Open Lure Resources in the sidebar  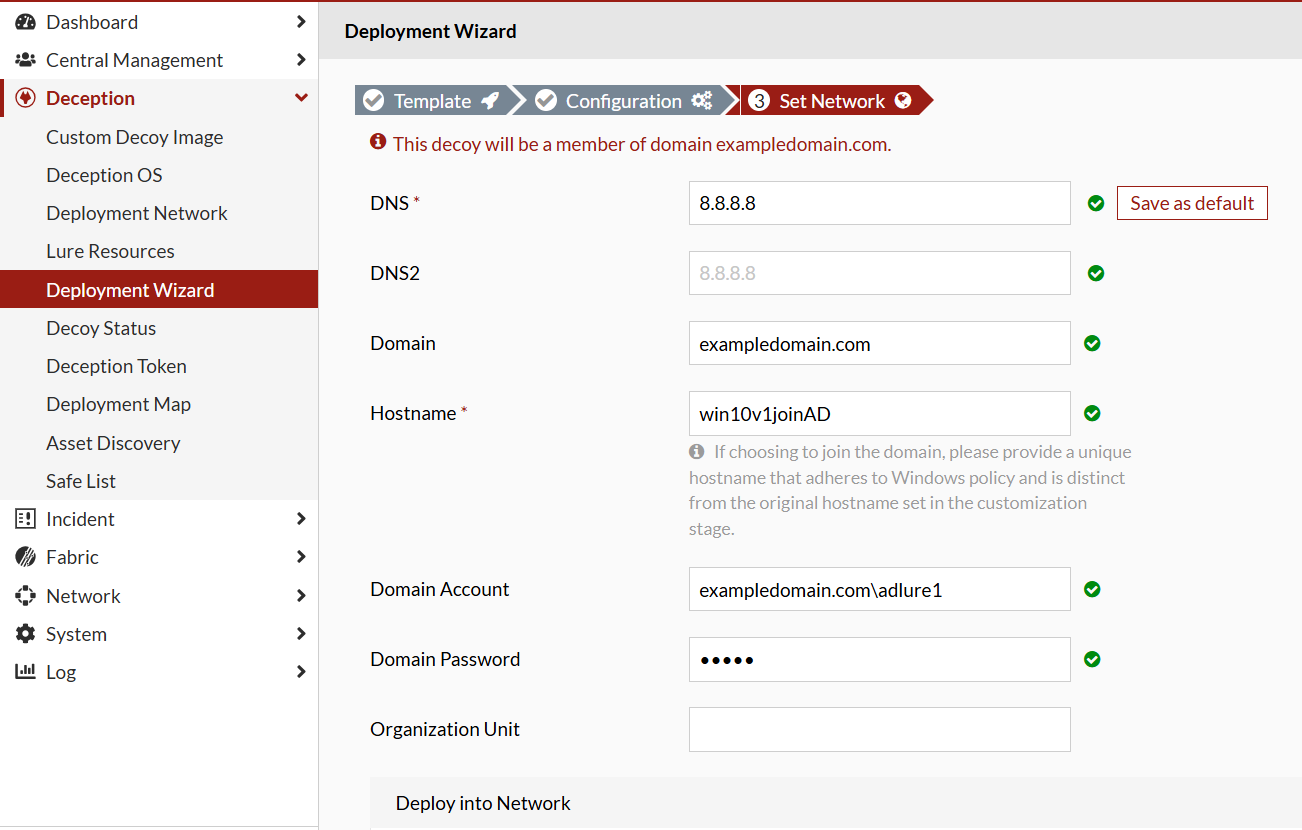(x=110, y=251)
